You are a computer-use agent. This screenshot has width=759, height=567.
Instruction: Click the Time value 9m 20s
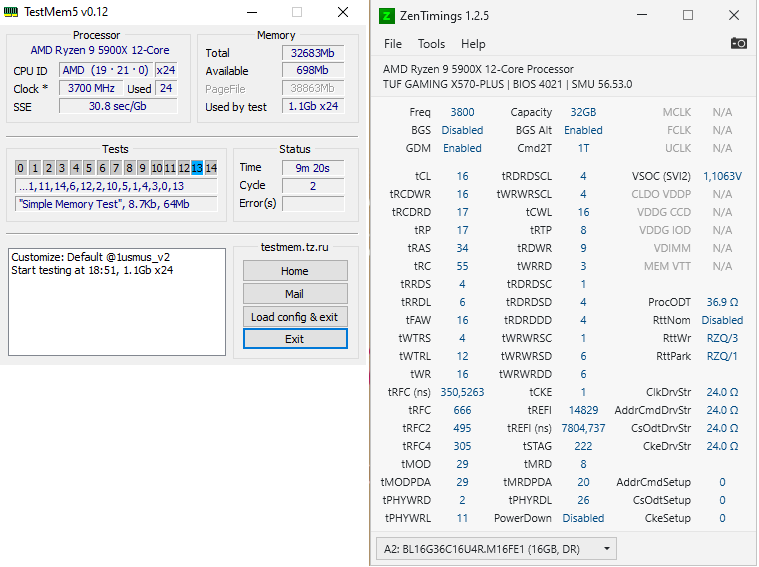coord(313,168)
